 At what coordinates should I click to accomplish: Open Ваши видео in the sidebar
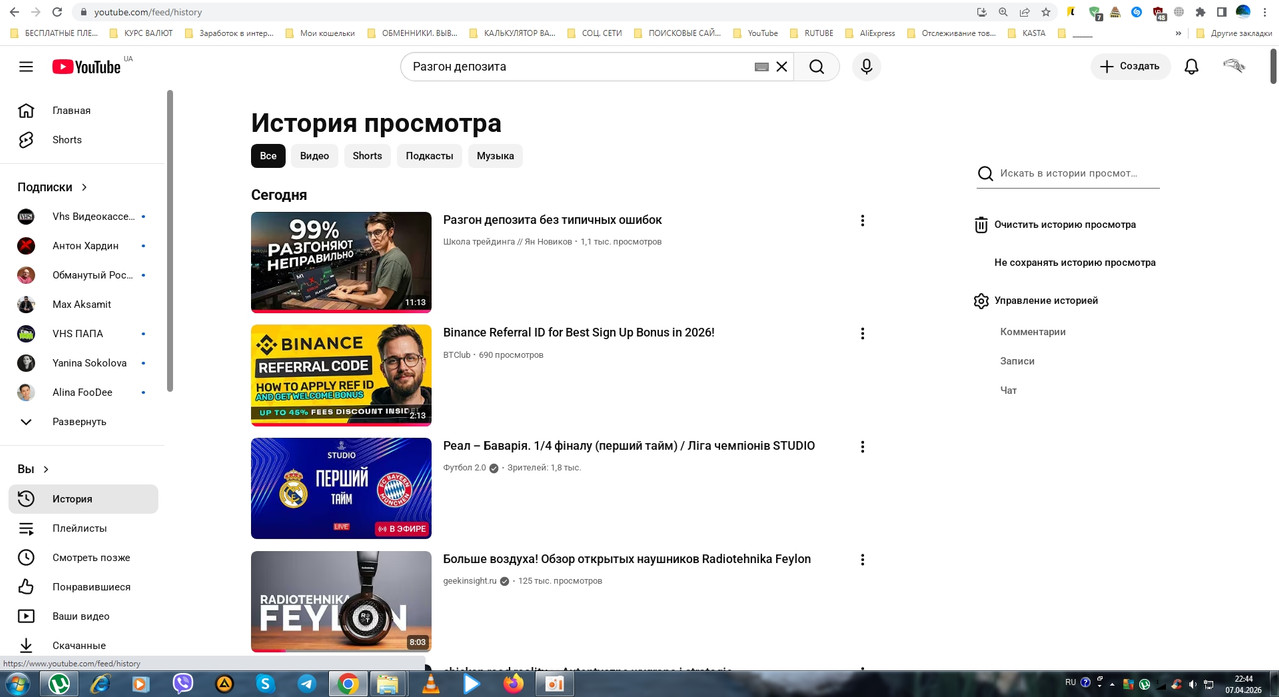[83, 616]
